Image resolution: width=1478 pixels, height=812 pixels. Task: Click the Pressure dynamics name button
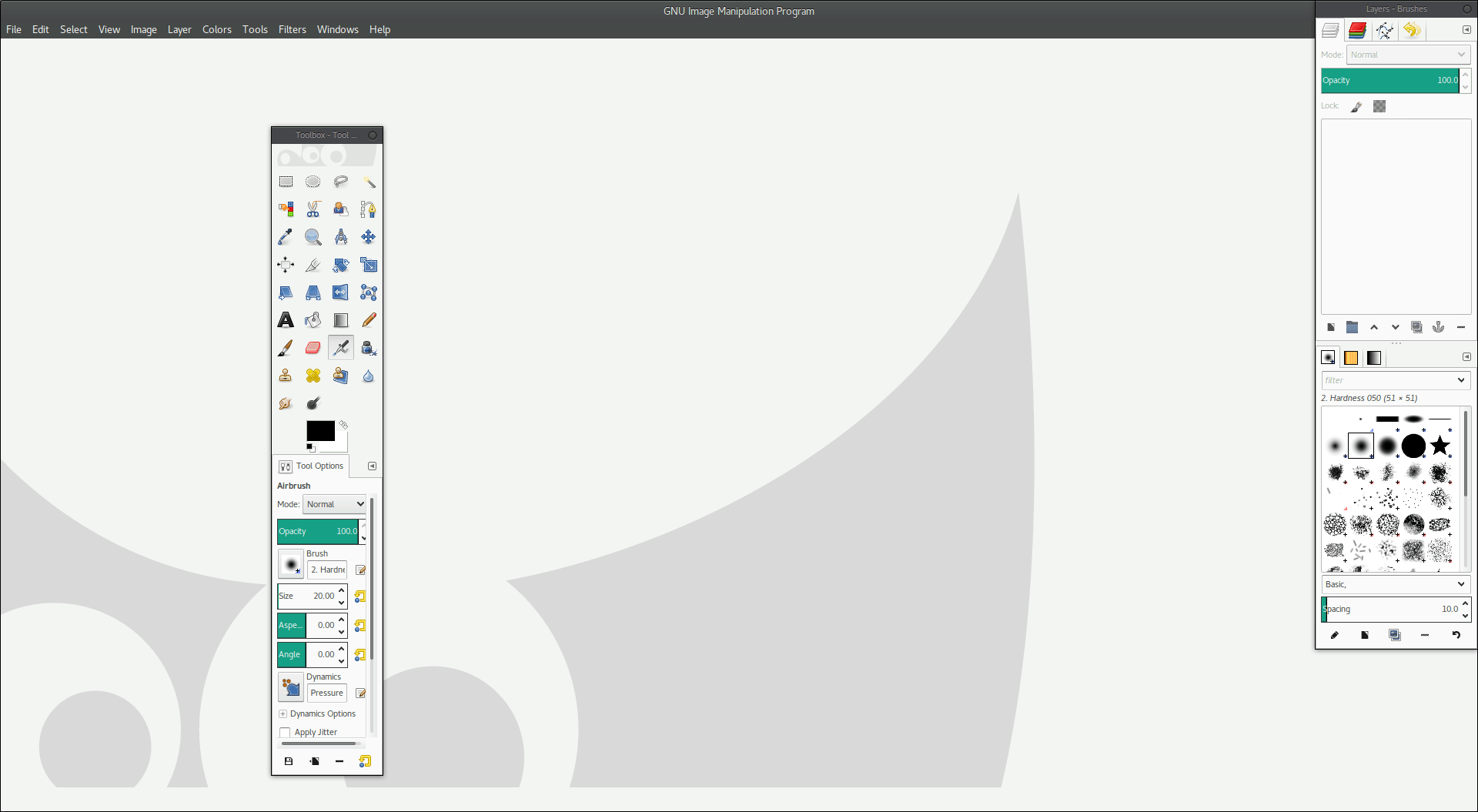pyautogui.click(x=326, y=693)
